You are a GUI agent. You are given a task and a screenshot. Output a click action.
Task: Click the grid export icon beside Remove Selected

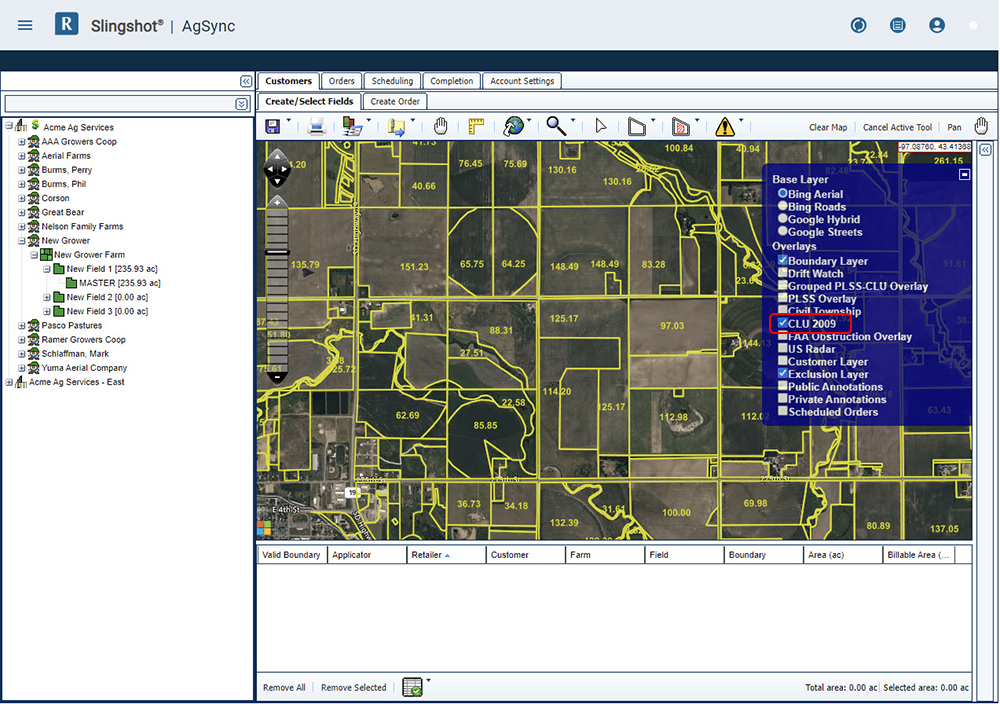click(412, 687)
